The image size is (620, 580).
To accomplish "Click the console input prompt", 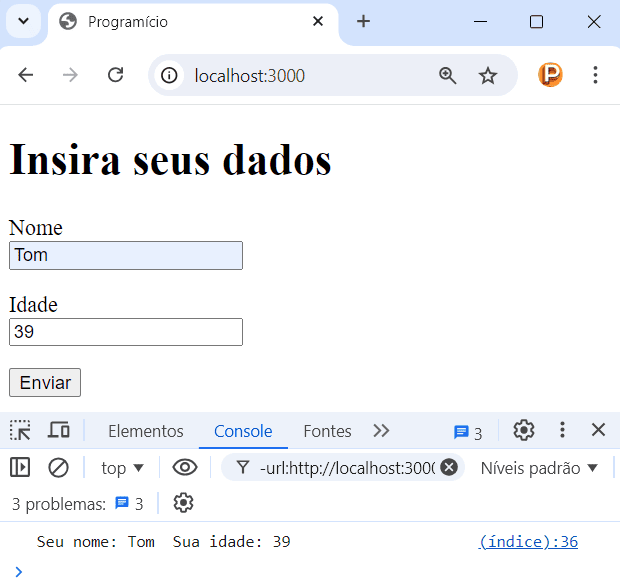I will [316, 571].
